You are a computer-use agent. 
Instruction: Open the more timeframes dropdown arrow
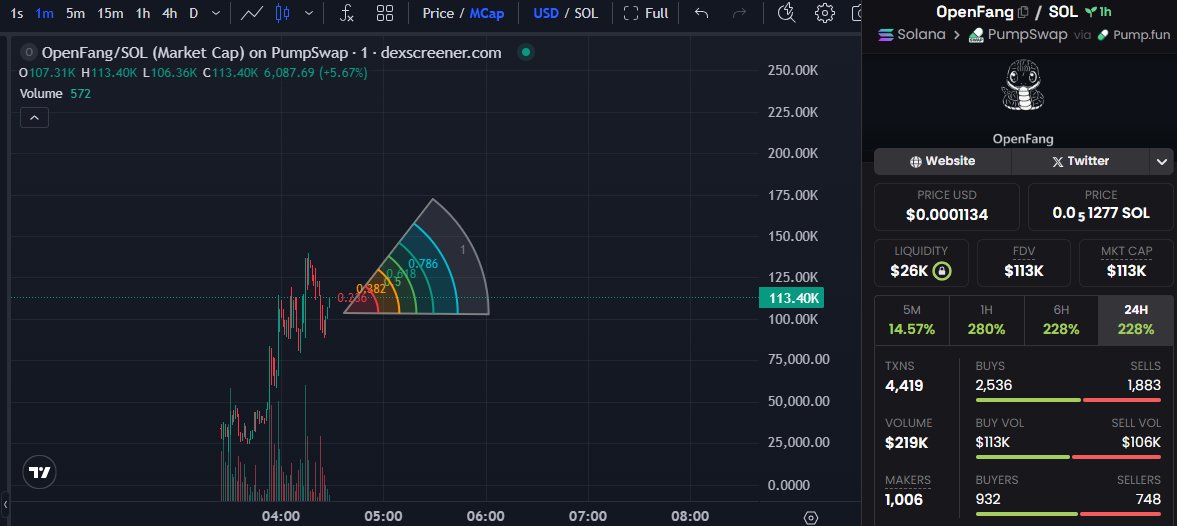tap(216, 13)
